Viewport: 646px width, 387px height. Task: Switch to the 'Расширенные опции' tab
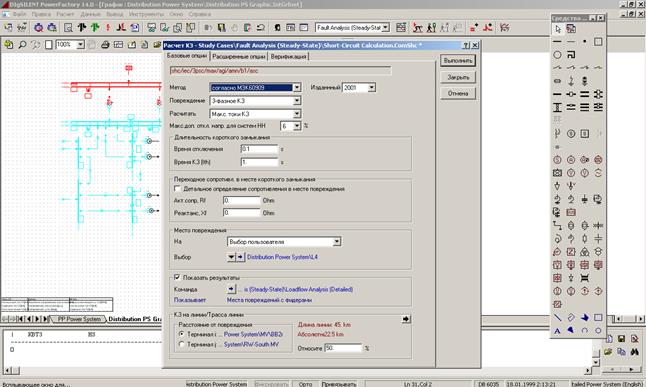coord(239,56)
